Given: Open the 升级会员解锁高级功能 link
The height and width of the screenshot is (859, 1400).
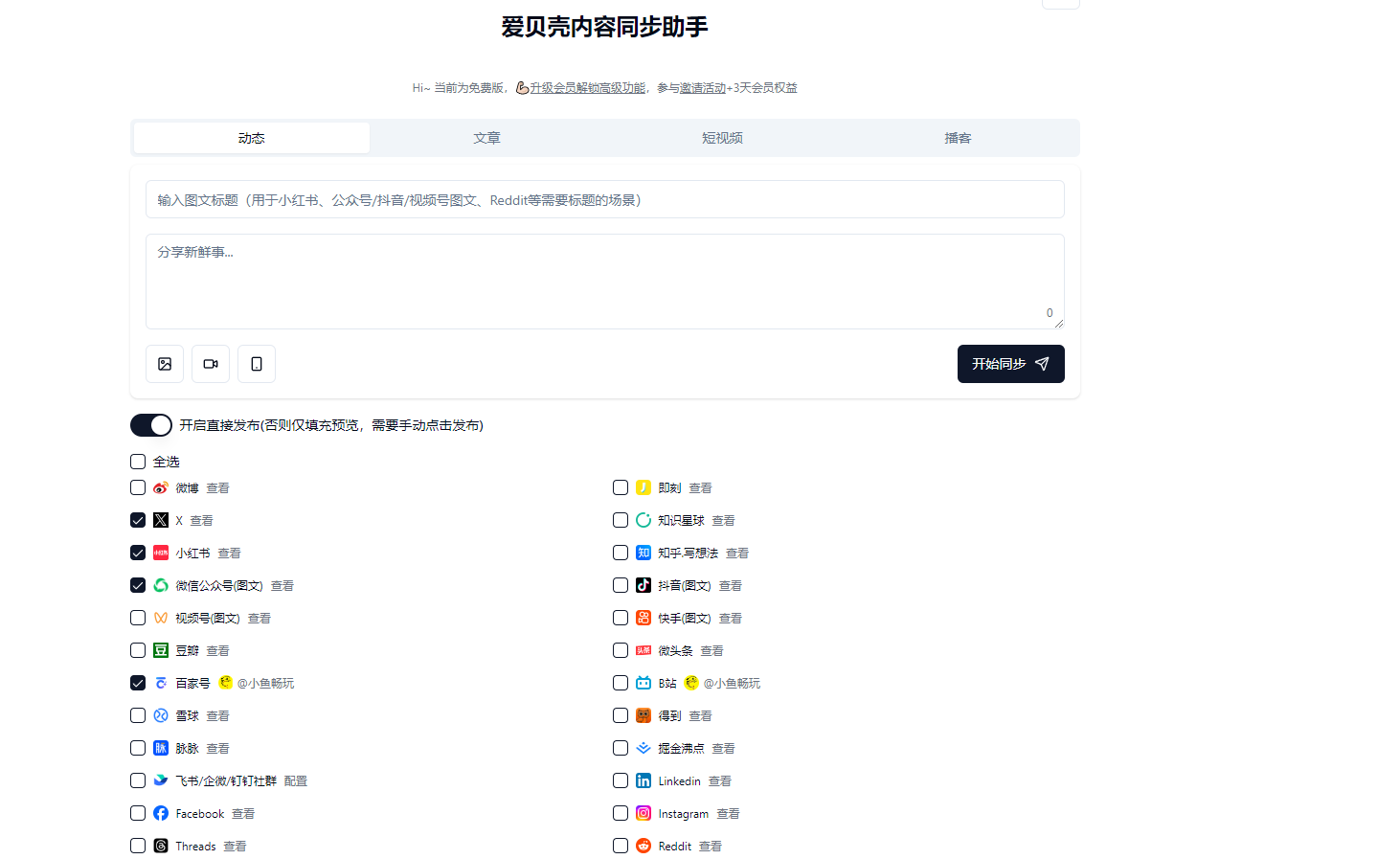Looking at the screenshot, I should 587,88.
